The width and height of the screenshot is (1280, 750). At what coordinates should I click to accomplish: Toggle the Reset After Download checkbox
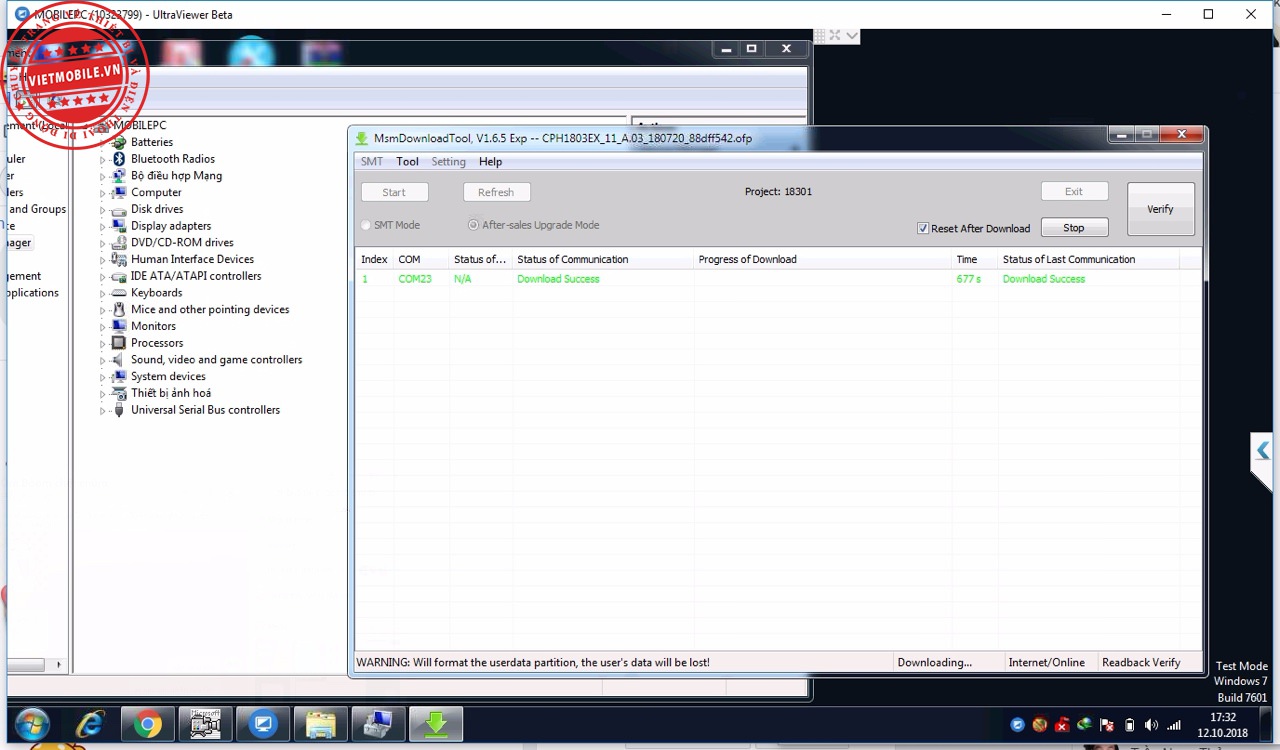tap(923, 228)
